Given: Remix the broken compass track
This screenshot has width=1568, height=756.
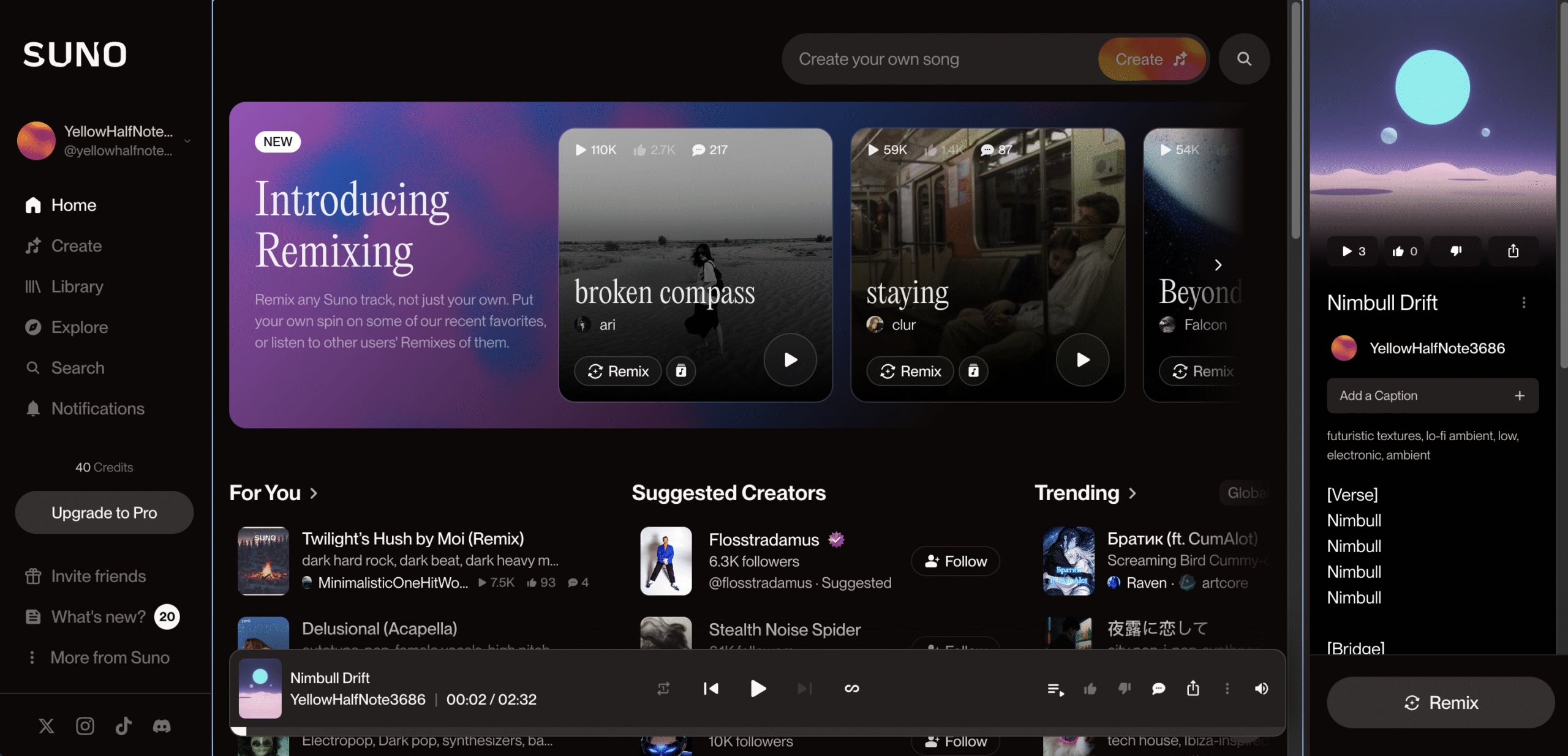Looking at the screenshot, I should point(617,371).
